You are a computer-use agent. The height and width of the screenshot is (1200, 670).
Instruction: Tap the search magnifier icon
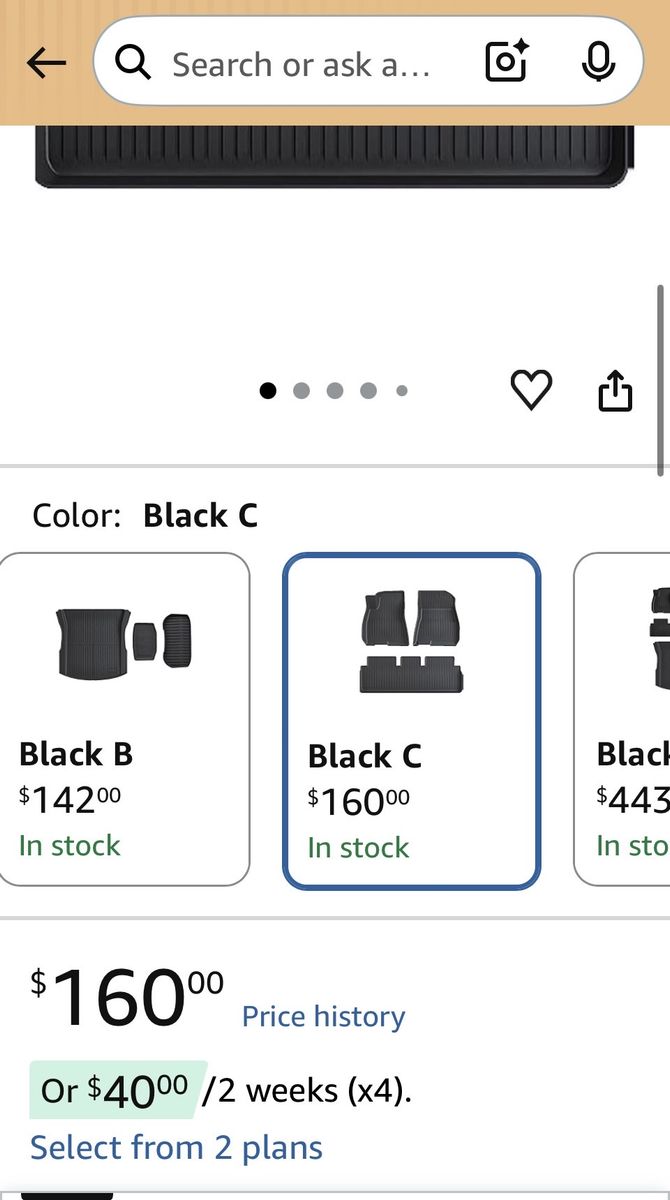(133, 63)
